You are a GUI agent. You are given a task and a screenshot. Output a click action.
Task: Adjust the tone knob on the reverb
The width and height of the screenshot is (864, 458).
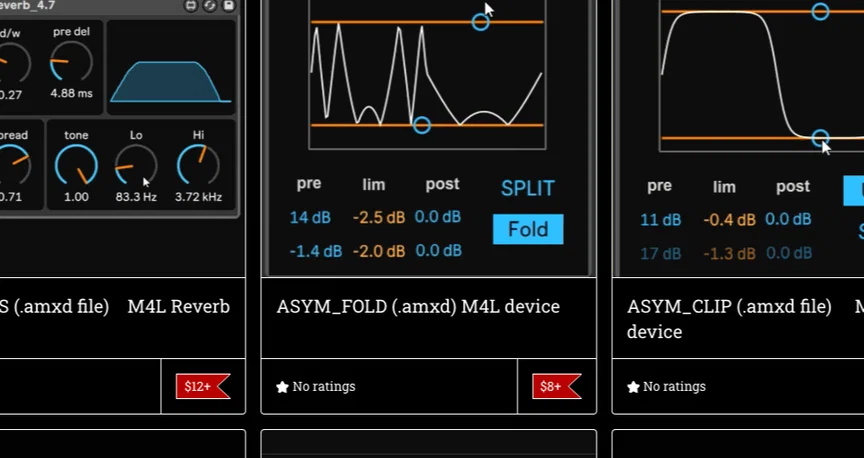point(76,165)
